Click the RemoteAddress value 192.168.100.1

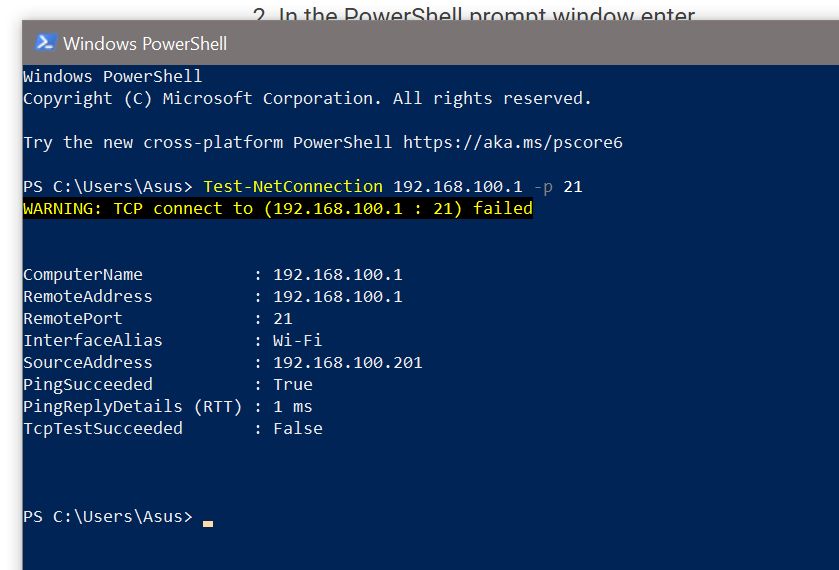(x=338, y=297)
